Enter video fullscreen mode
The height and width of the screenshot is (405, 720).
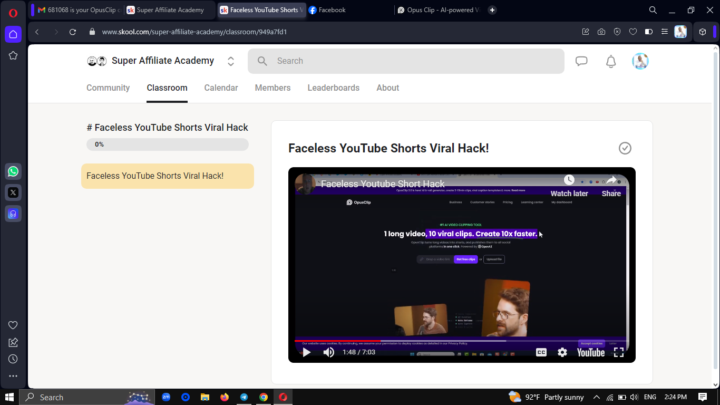[x=619, y=352]
